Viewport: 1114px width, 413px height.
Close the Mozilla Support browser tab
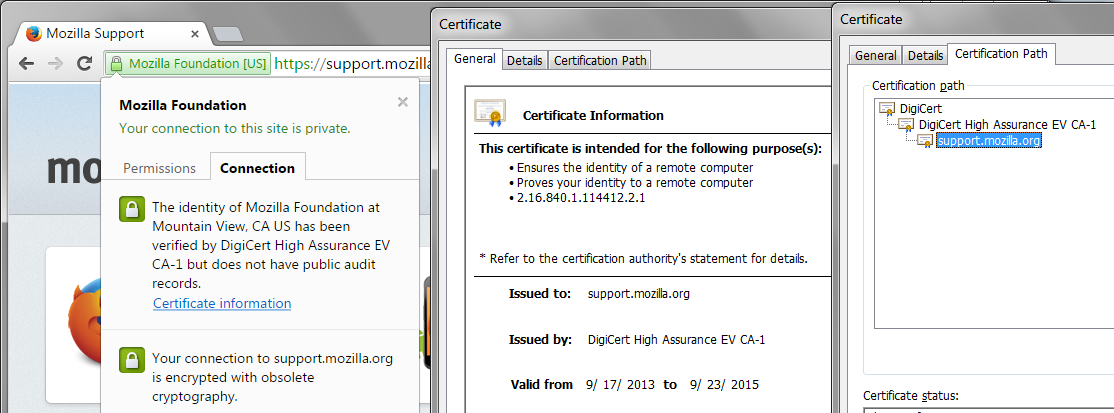click(x=195, y=33)
